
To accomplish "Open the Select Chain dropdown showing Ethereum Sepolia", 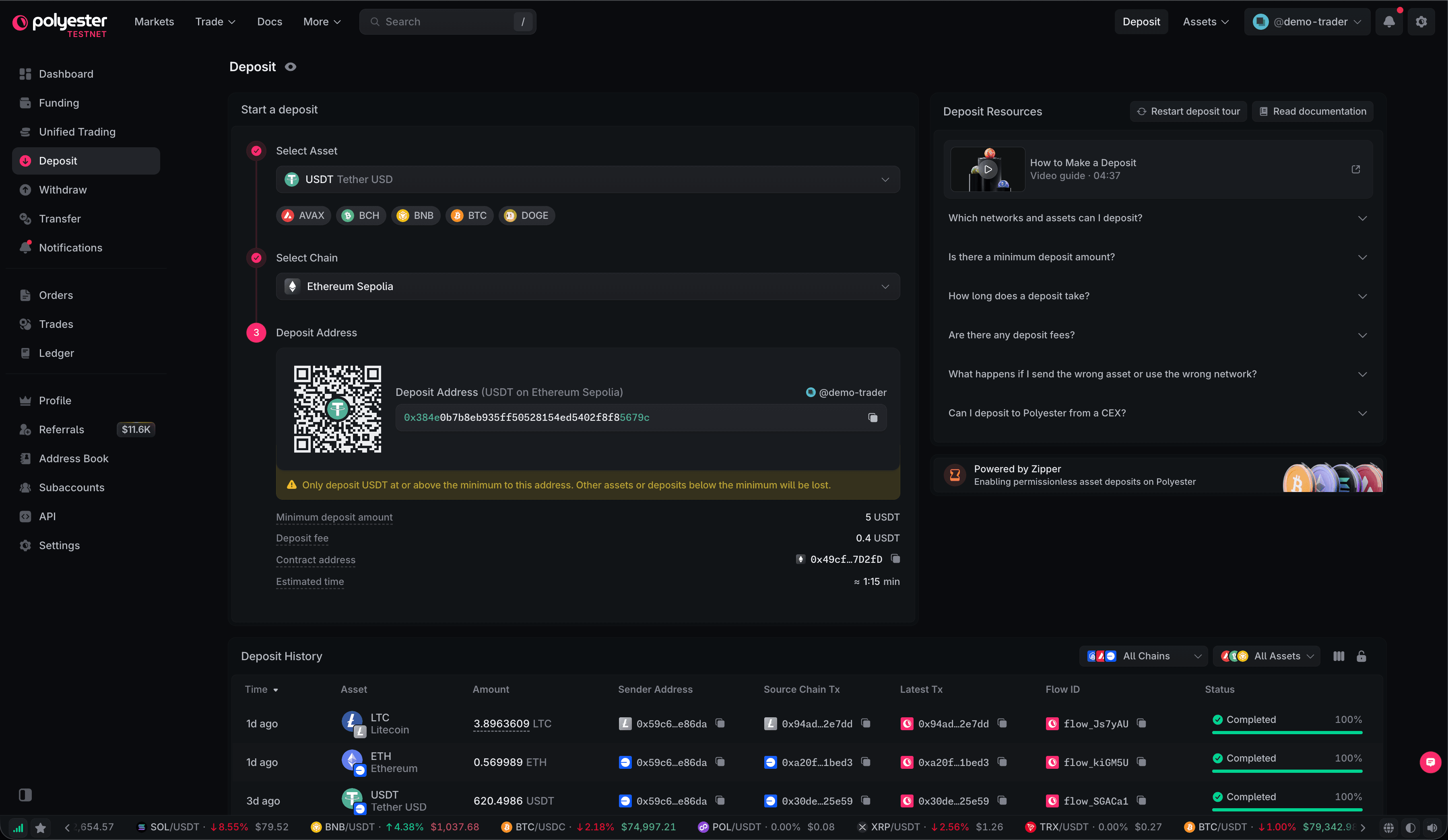I will click(587, 287).
